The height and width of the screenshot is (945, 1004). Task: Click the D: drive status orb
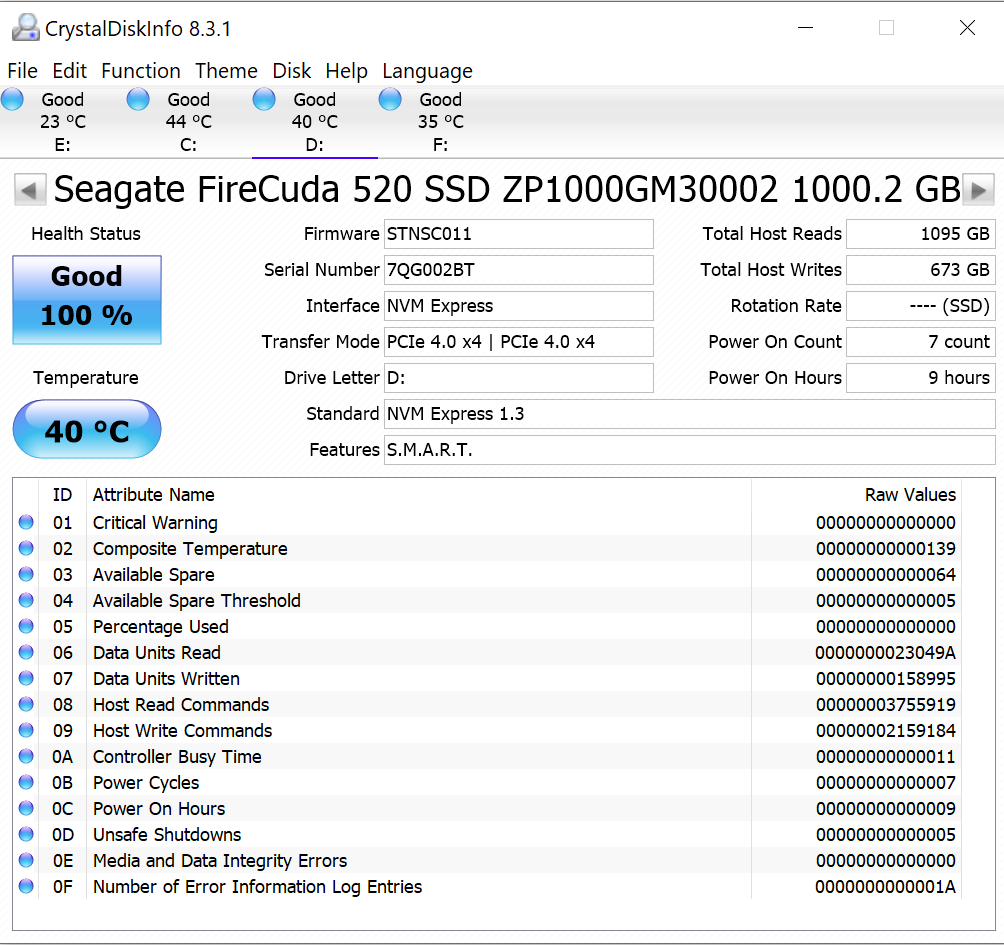(x=265, y=99)
